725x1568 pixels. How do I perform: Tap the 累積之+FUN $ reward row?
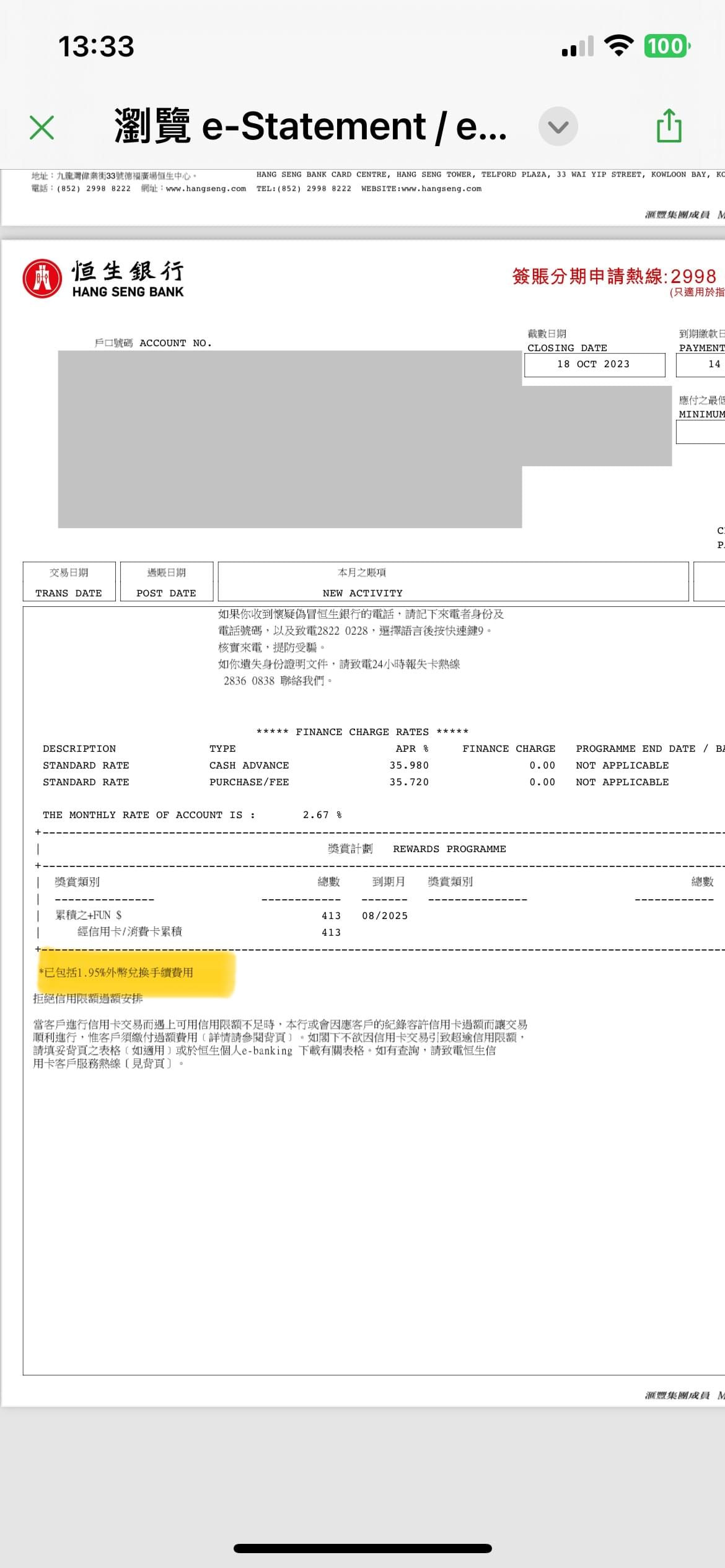pyautogui.click(x=89, y=915)
